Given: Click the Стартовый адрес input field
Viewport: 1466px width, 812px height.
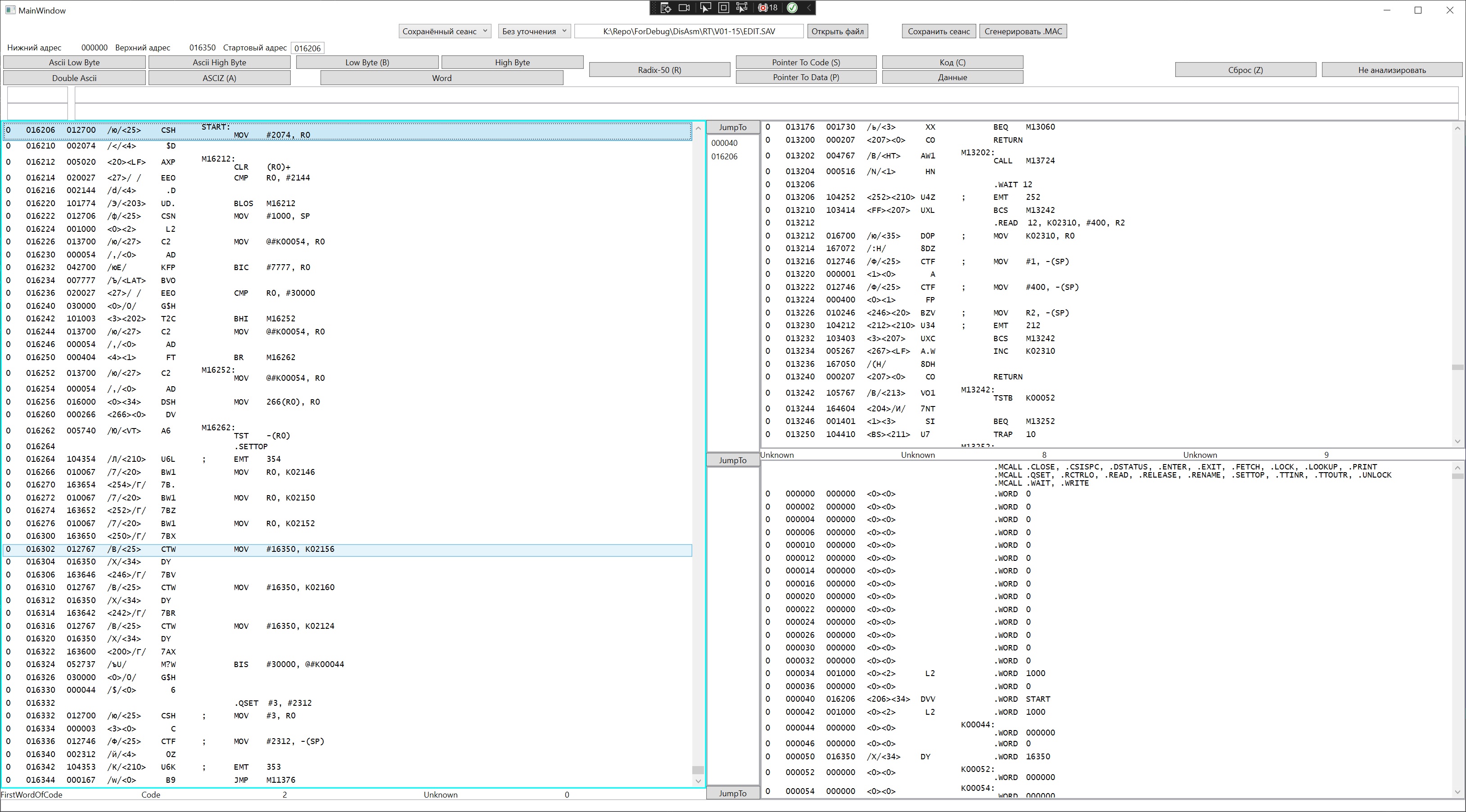Looking at the screenshot, I should coord(307,48).
